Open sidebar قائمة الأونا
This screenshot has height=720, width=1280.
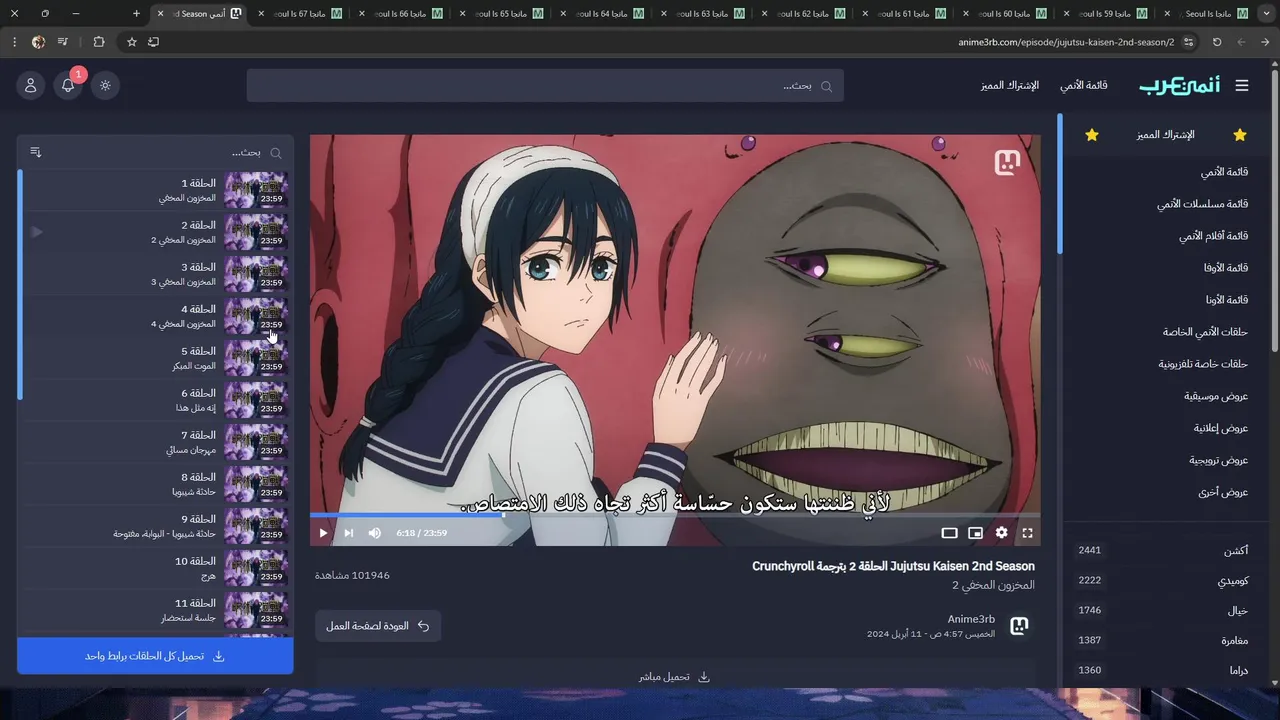1227,300
